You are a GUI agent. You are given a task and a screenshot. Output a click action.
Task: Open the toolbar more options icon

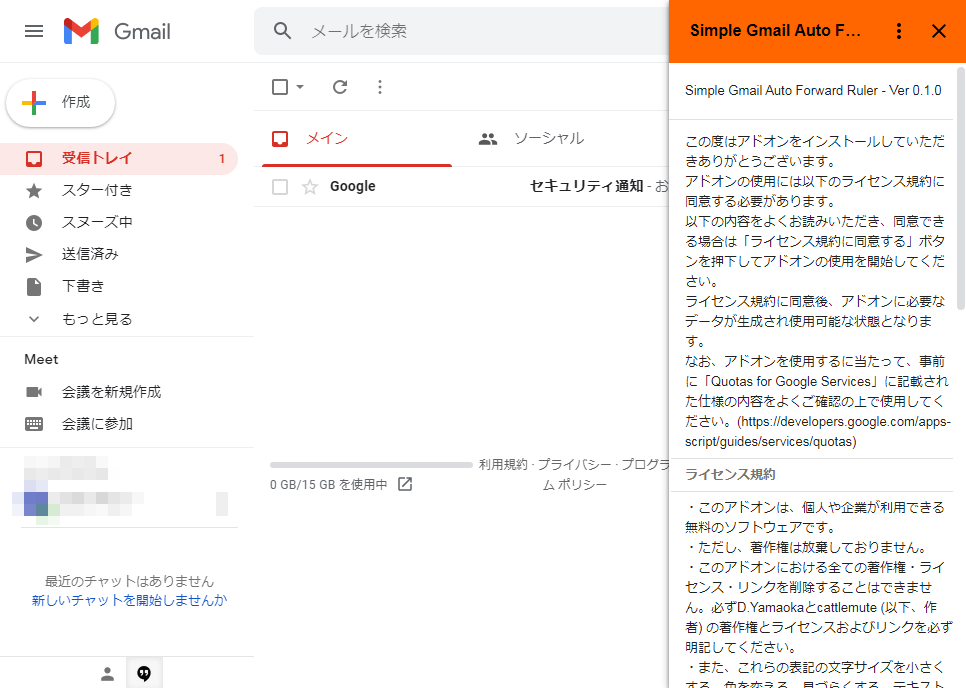[x=380, y=87]
